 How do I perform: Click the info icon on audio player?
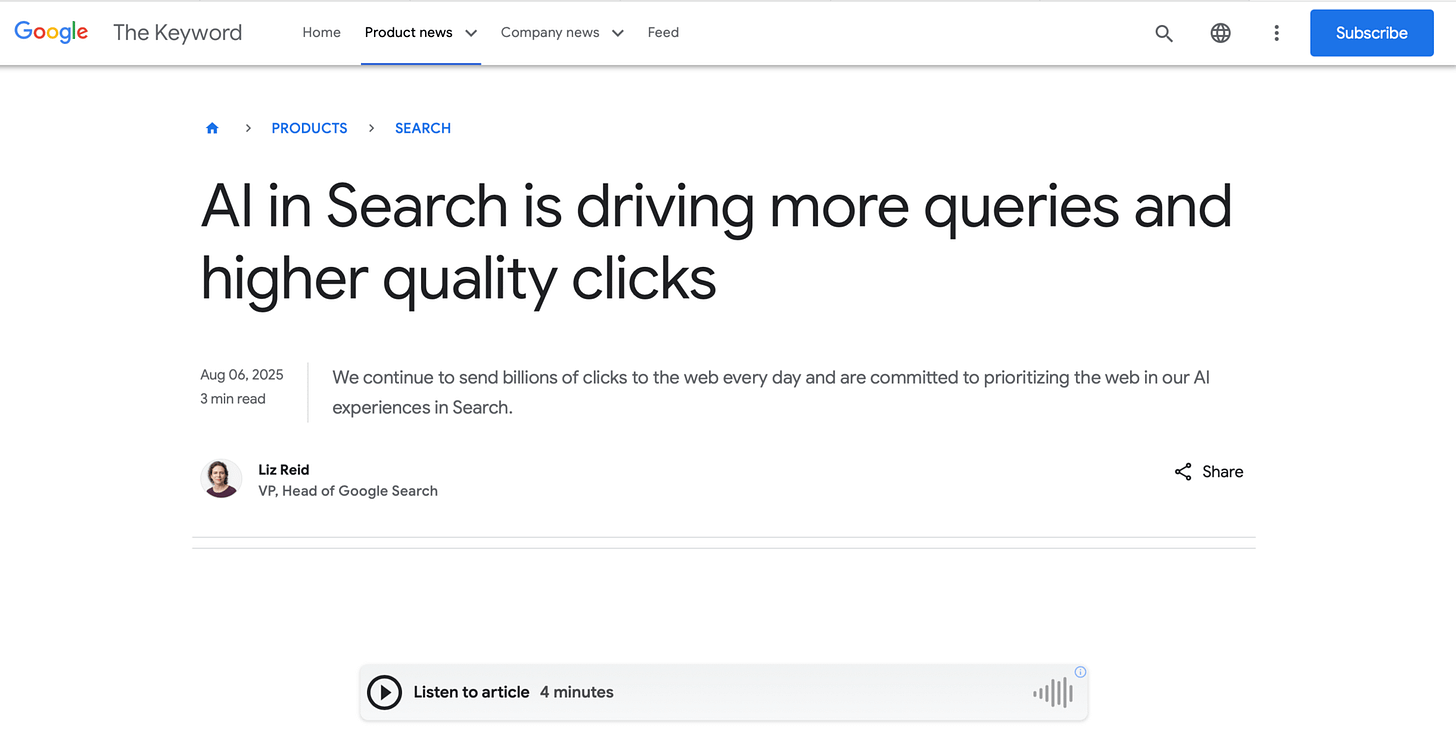1080,672
